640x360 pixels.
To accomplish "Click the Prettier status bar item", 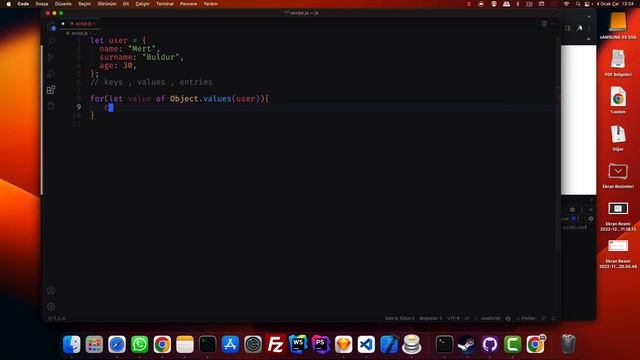I will coord(526,318).
